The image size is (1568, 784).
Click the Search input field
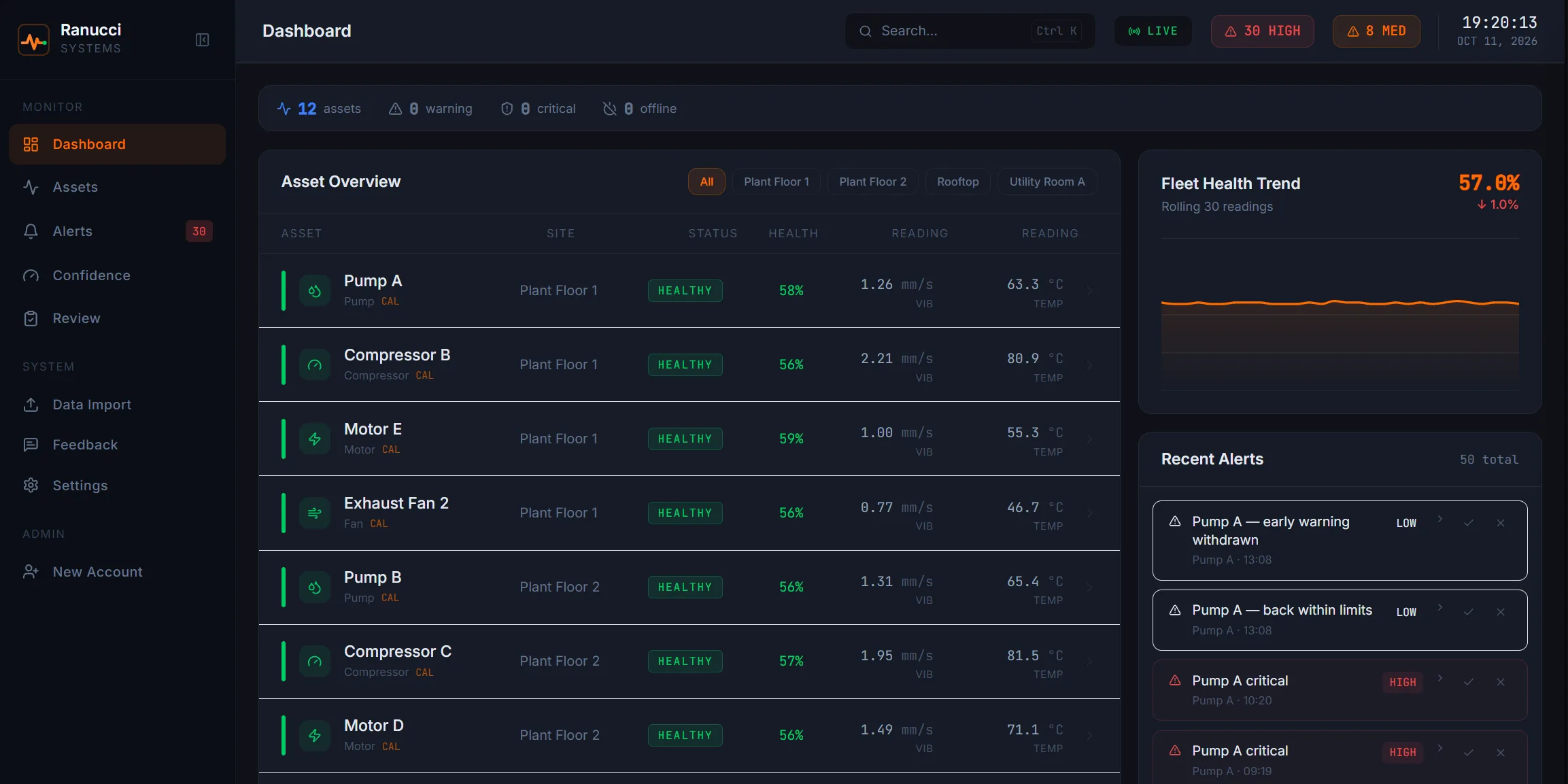coord(970,31)
